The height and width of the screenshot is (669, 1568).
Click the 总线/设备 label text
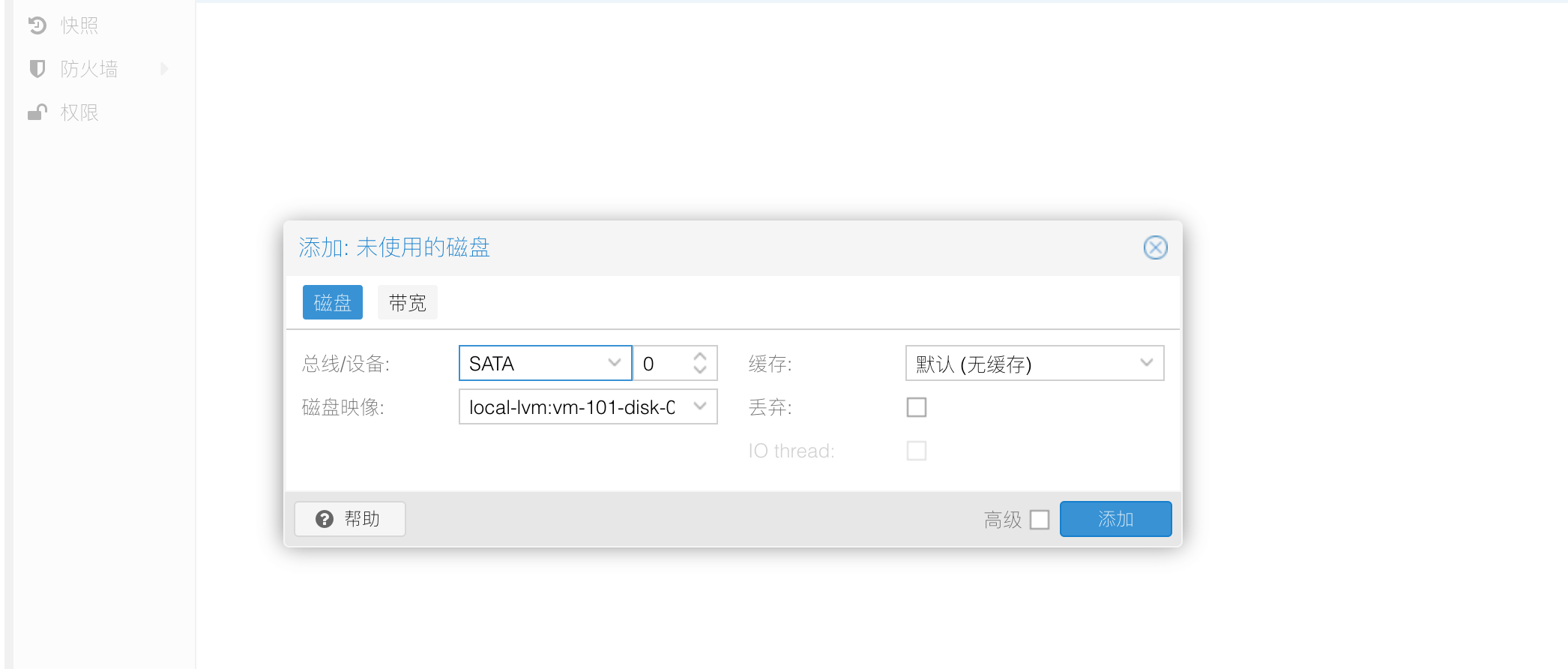pos(346,364)
